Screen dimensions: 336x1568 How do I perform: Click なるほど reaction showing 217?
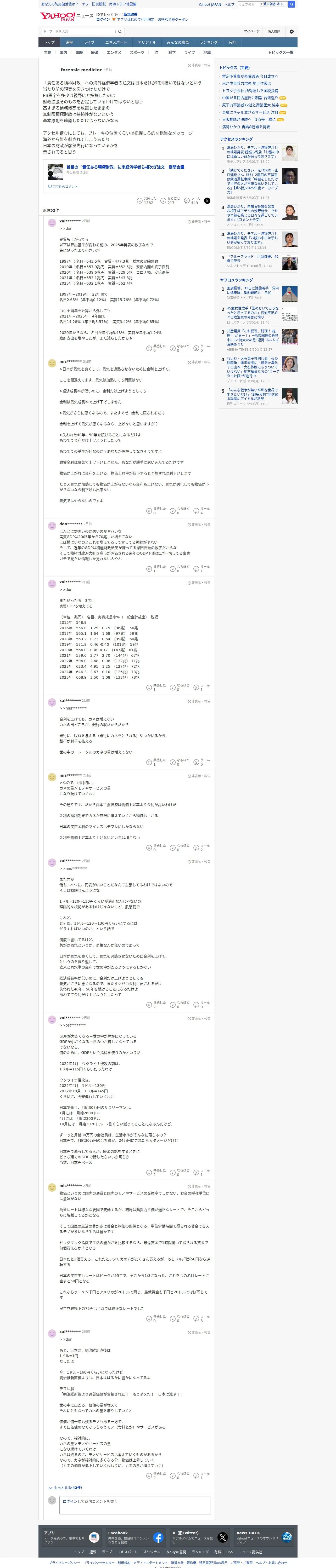pyautogui.click(x=171, y=200)
